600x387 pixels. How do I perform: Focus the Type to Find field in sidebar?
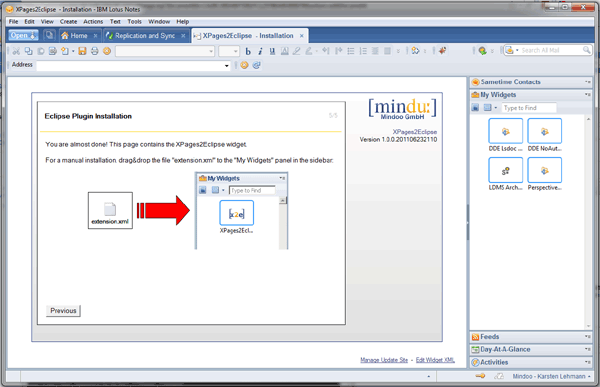pos(529,108)
